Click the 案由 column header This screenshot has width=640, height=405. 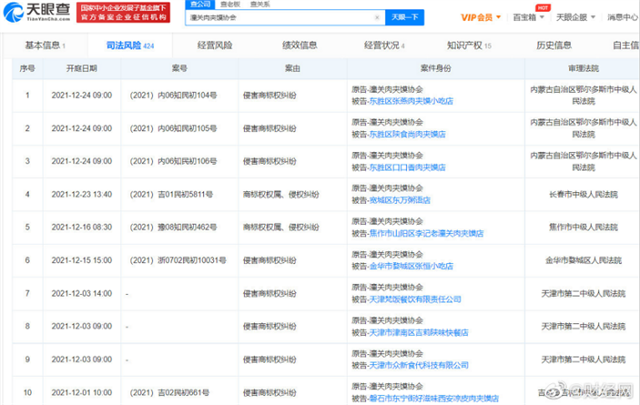(292, 69)
